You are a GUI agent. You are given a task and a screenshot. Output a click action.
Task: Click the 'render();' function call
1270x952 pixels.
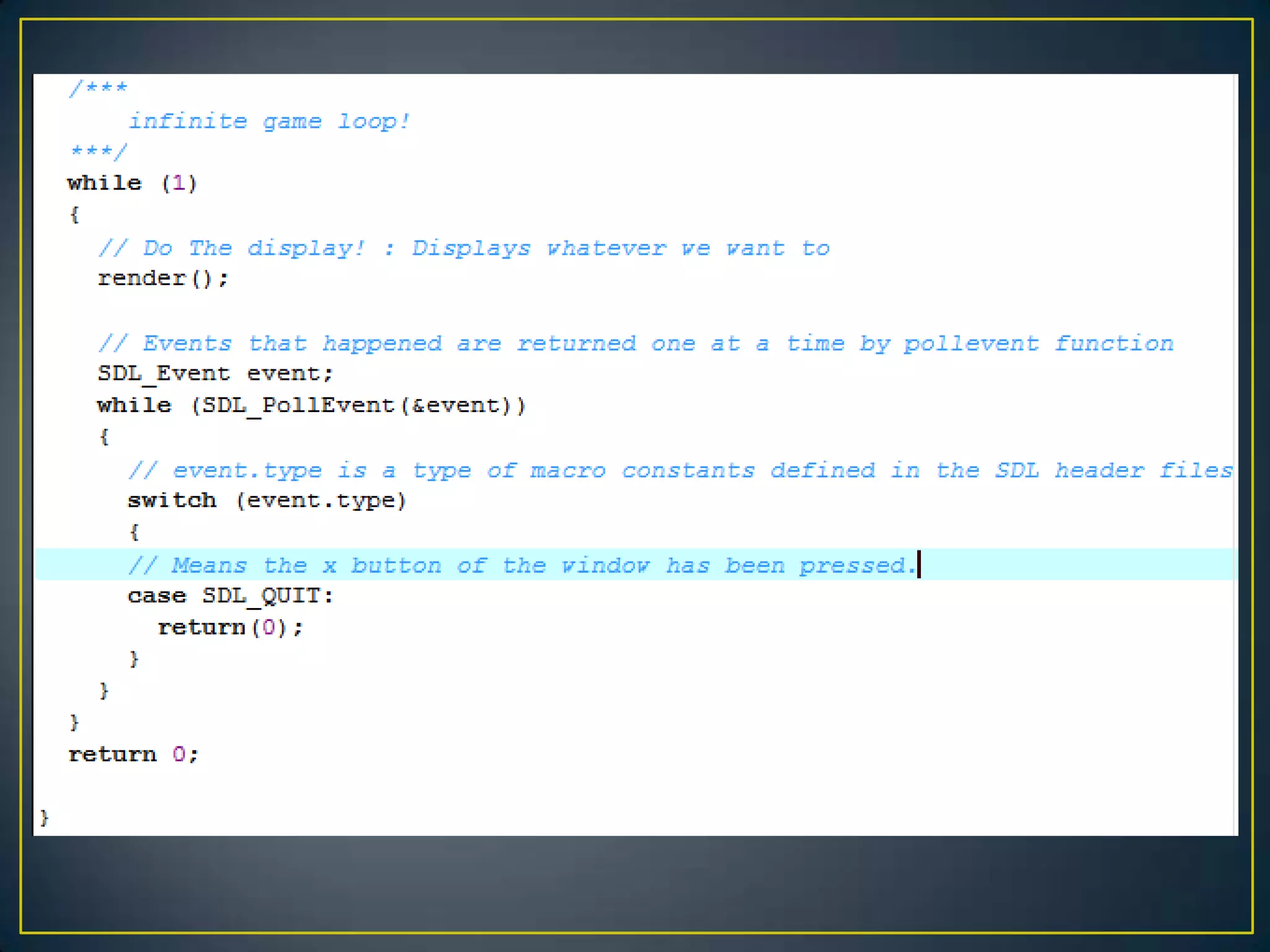click(163, 278)
